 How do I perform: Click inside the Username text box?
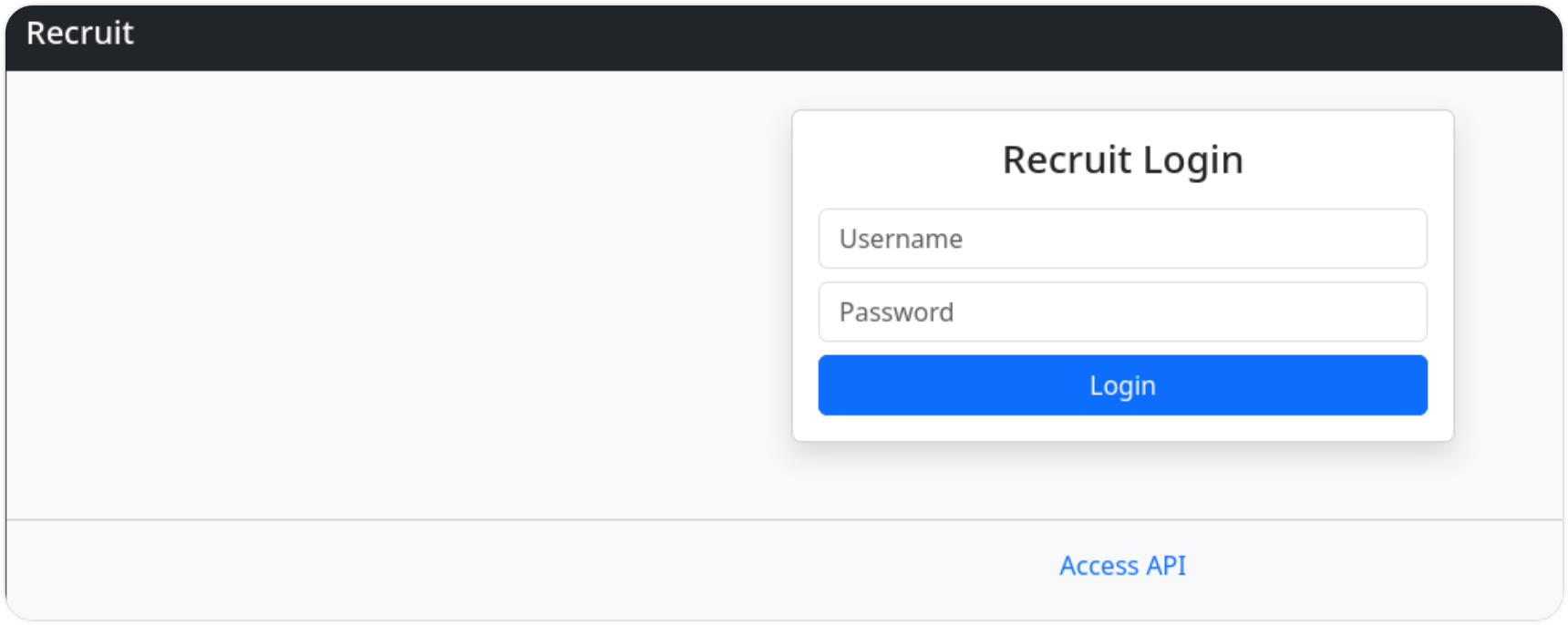pyautogui.click(x=1122, y=239)
